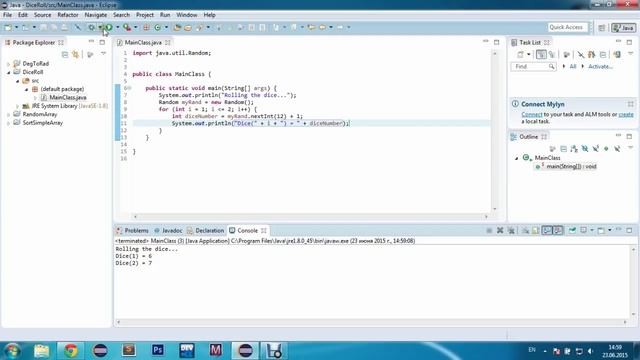Click Pin Console icon

[572, 231]
